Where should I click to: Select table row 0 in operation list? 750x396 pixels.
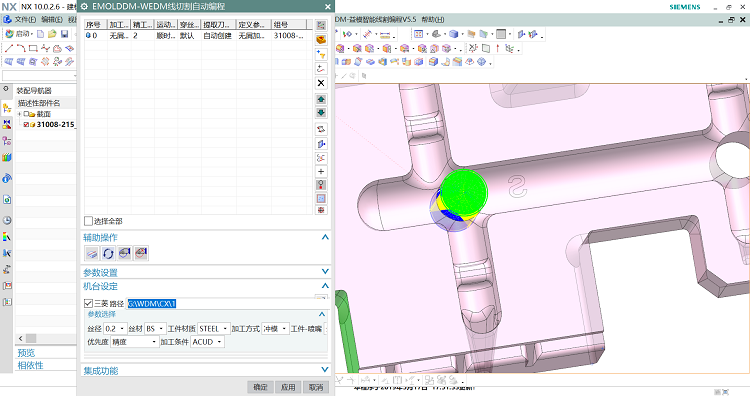[x=198, y=35]
